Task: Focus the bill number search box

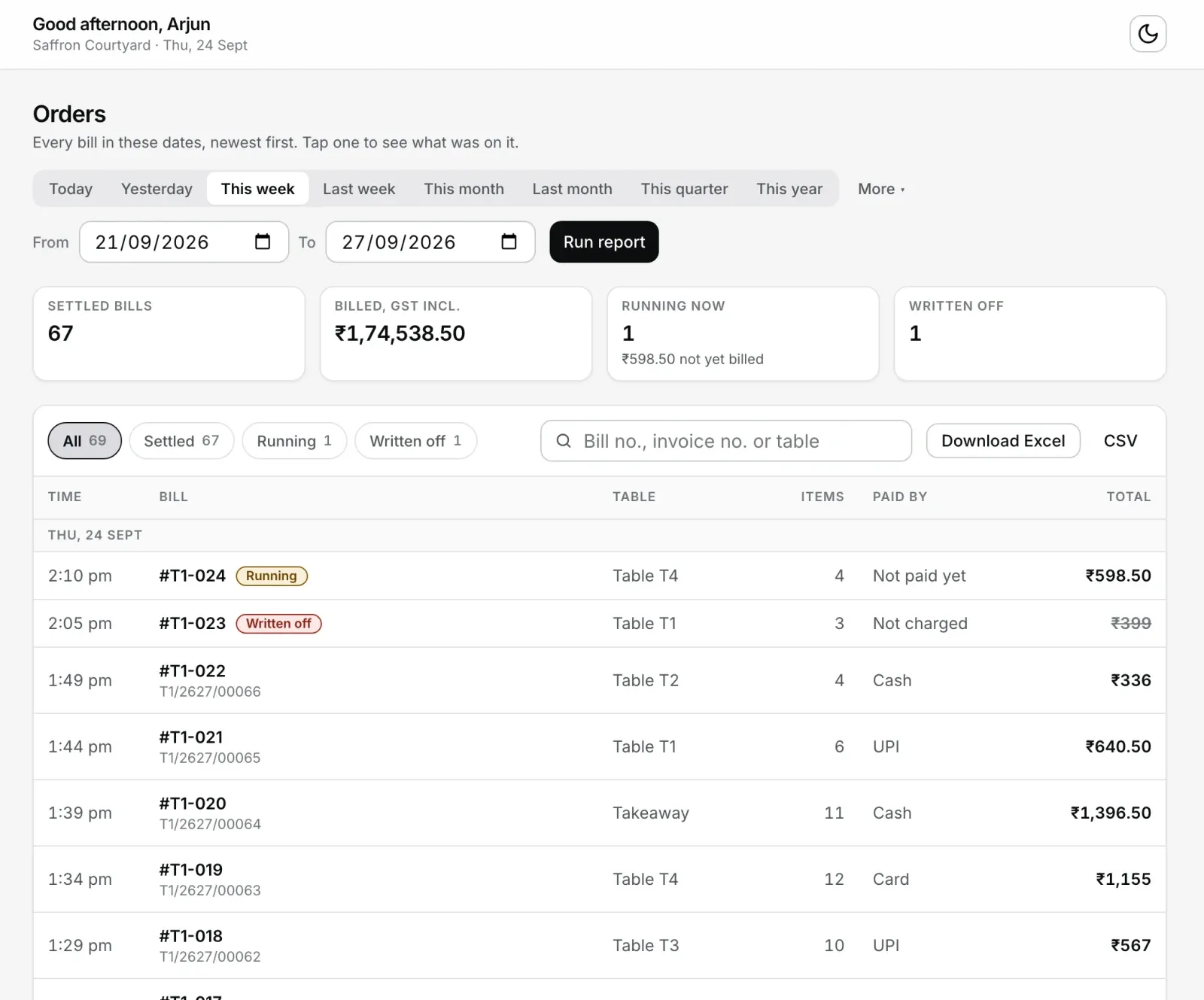Action: [726, 441]
